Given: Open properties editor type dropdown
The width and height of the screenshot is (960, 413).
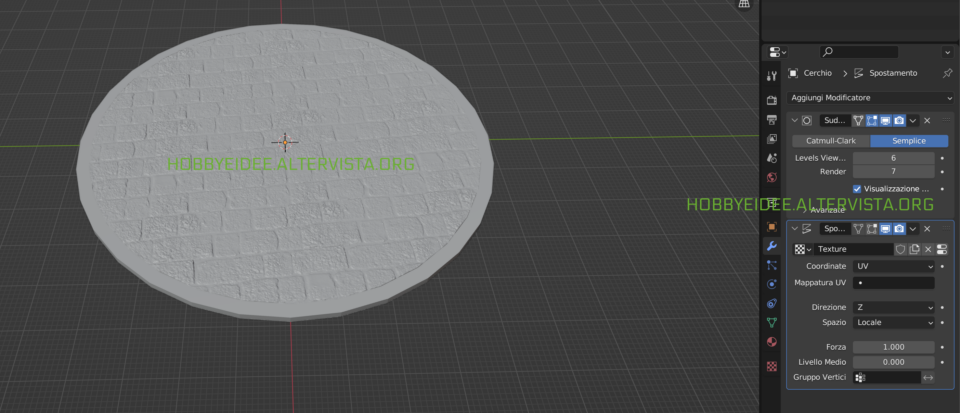Looking at the screenshot, I should tap(778, 53).
